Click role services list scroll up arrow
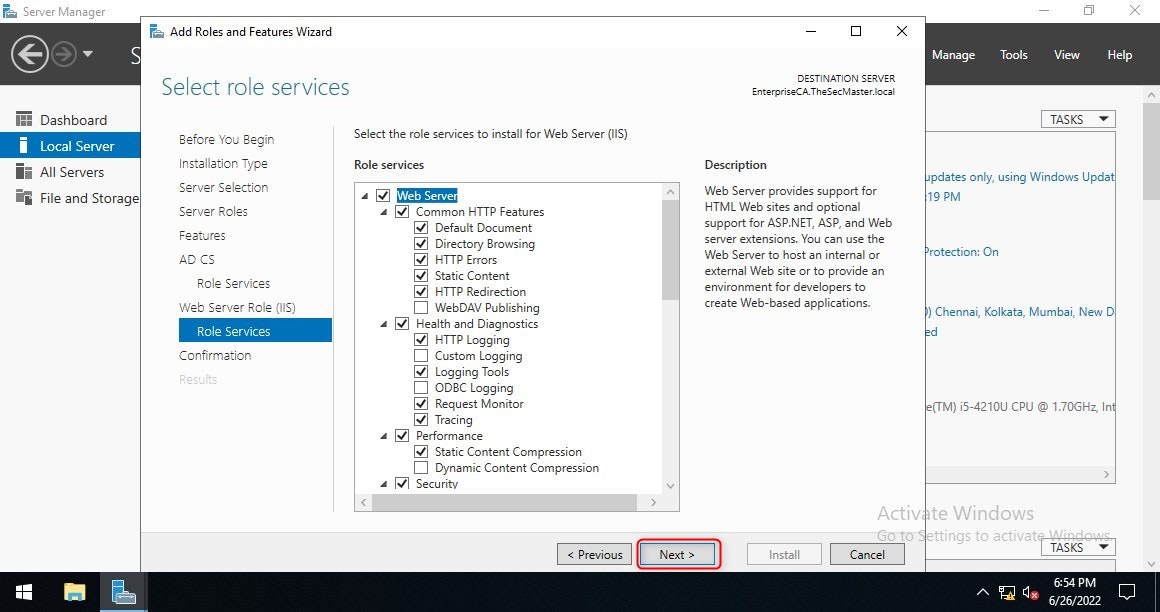The width and height of the screenshot is (1160, 612). point(670,192)
